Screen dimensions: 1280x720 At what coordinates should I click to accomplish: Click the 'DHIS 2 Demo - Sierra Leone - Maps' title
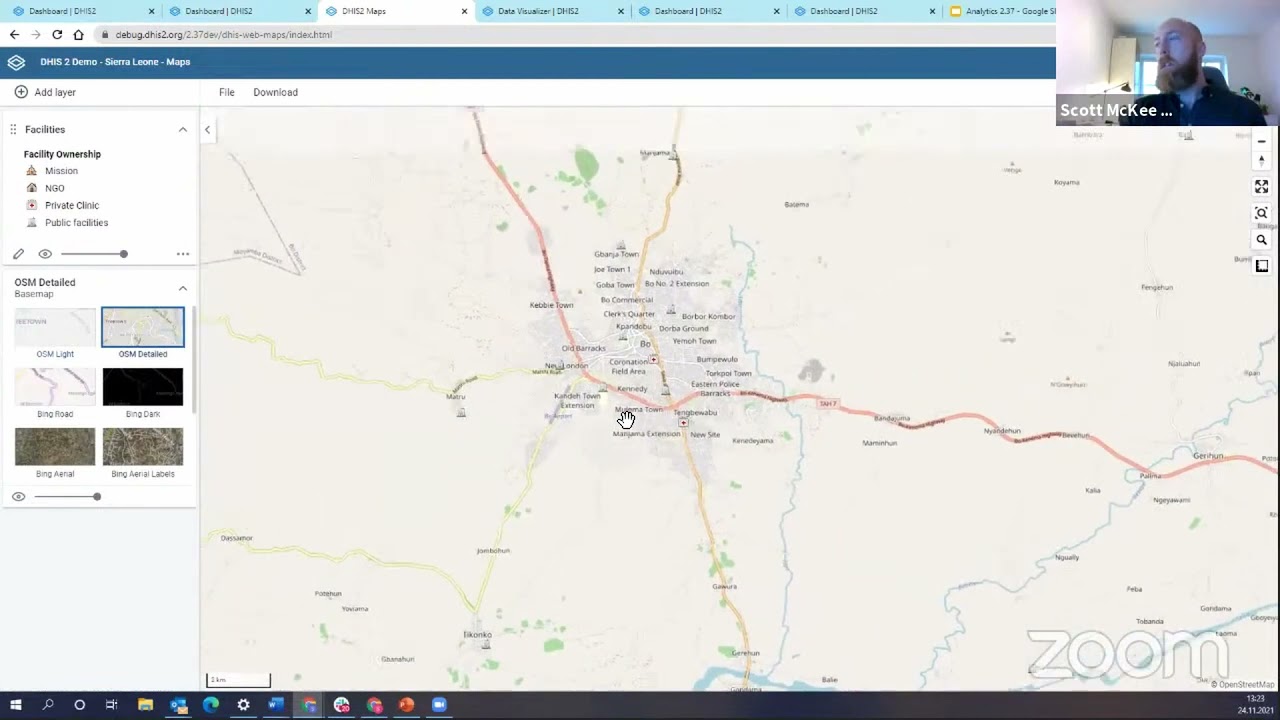pos(115,62)
